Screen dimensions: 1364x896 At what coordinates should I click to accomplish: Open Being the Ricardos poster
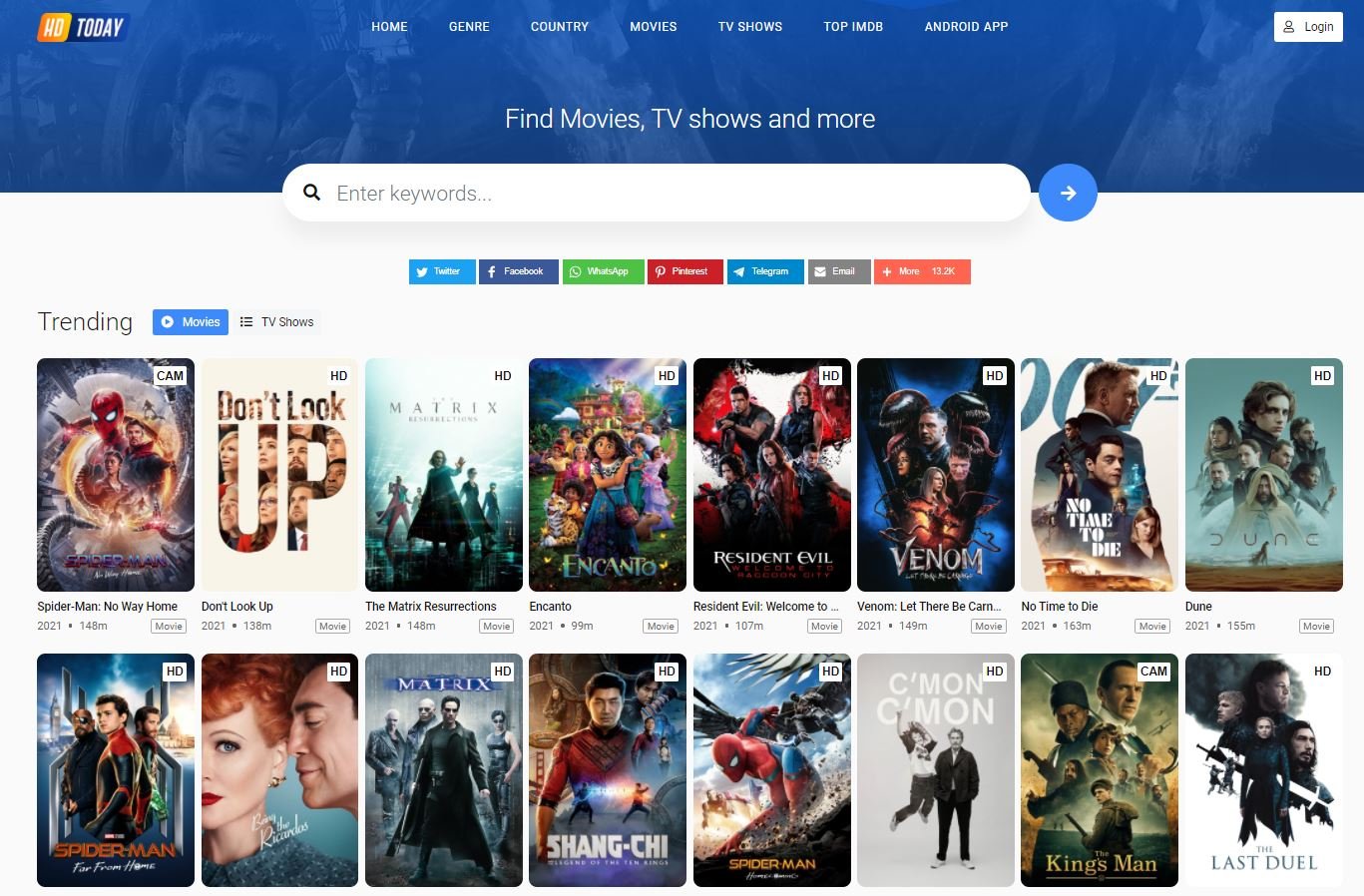tap(279, 770)
